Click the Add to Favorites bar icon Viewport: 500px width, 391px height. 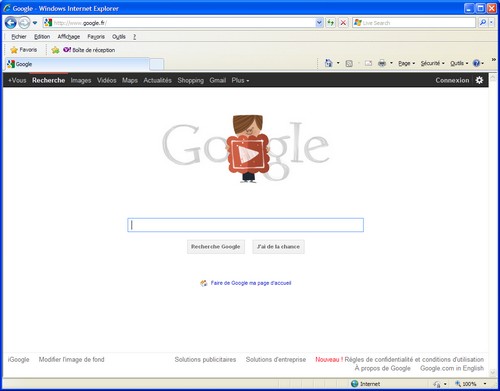pos(55,50)
